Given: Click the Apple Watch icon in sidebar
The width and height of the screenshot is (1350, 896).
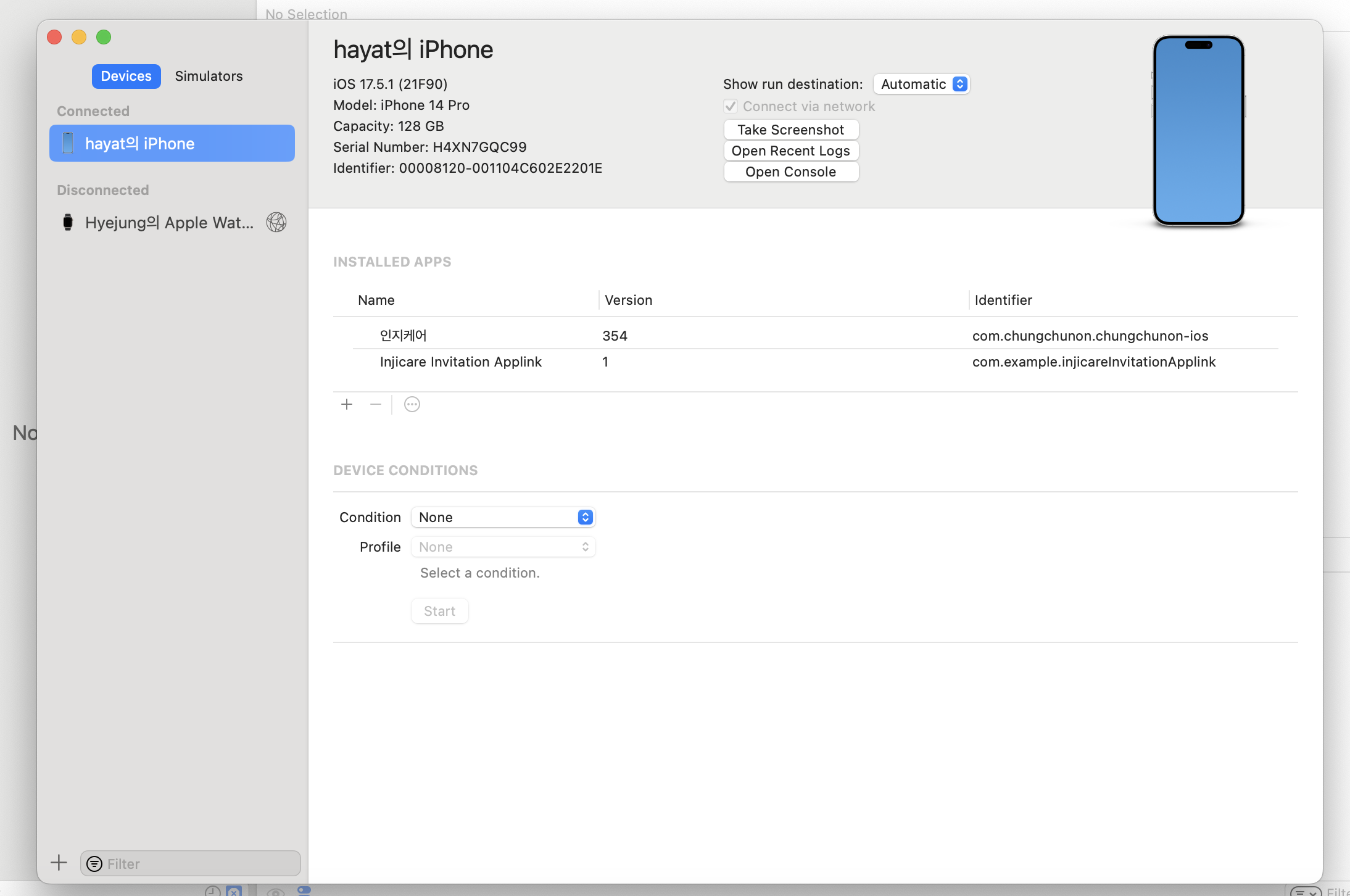Looking at the screenshot, I should click(x=68, y=222).
